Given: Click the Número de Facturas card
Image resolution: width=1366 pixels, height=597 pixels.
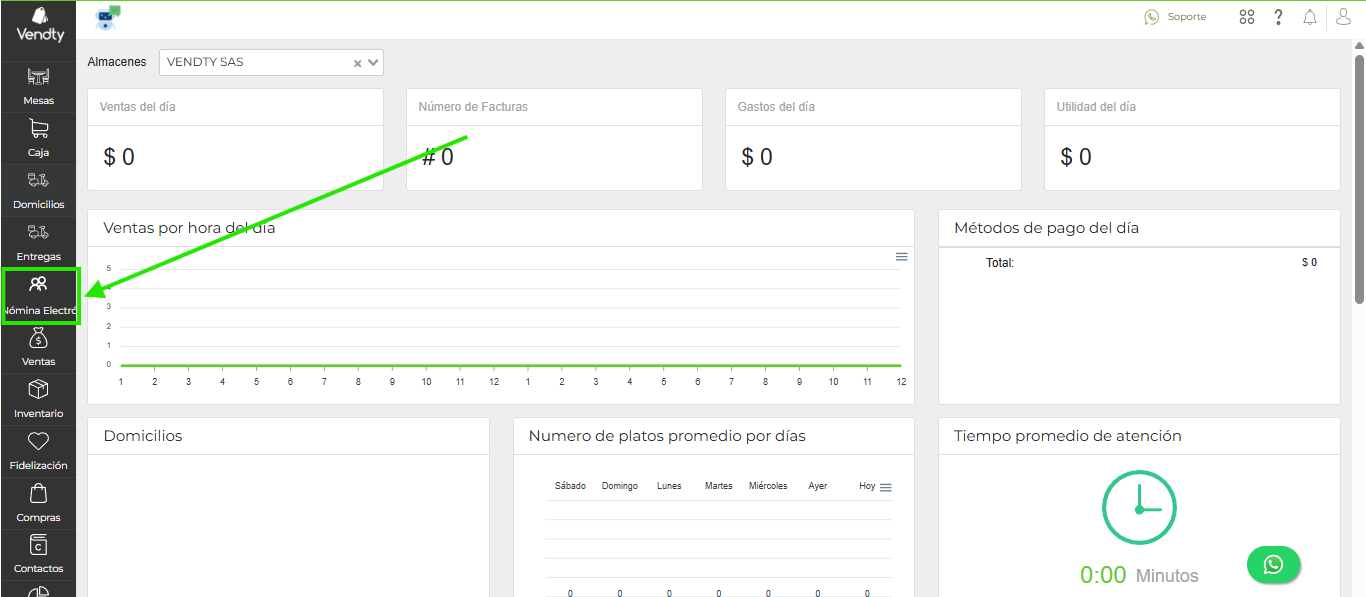Looking at the screenshot, I should [554, 139].
